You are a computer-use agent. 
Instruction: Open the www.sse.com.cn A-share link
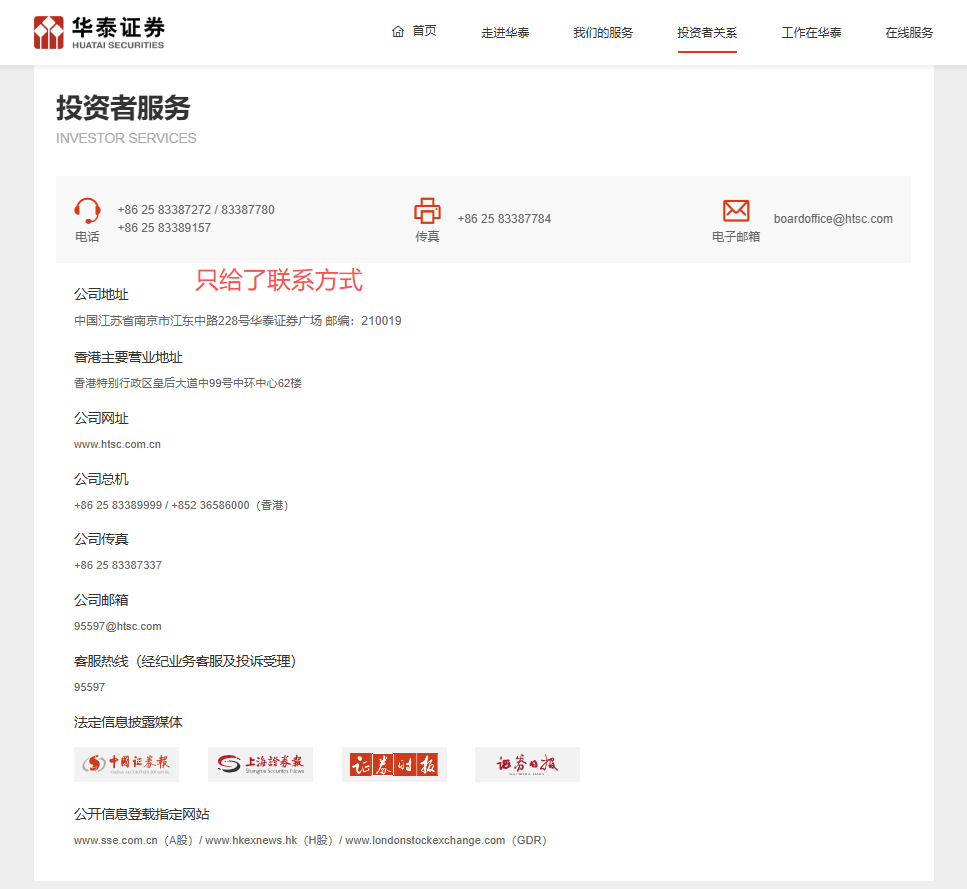pos(116,840)
